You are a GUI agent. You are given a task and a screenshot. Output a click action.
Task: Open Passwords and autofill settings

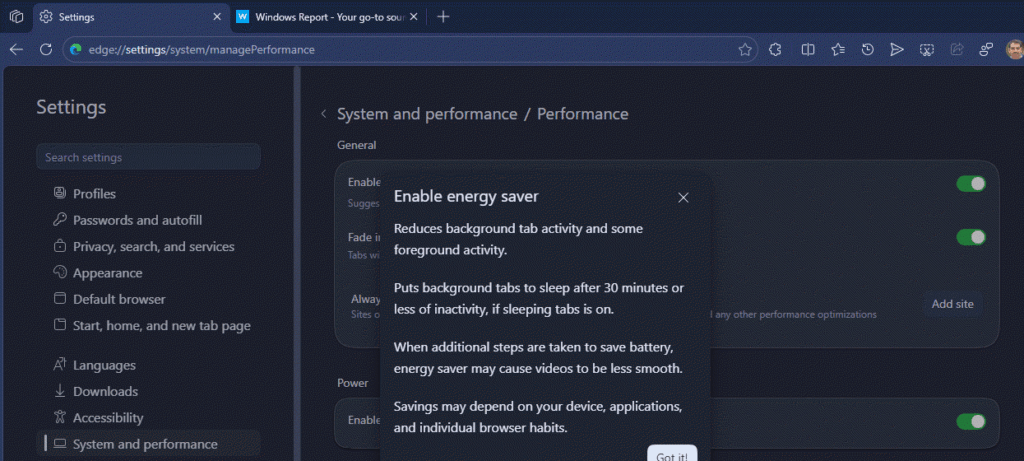[x=136, y=220]
